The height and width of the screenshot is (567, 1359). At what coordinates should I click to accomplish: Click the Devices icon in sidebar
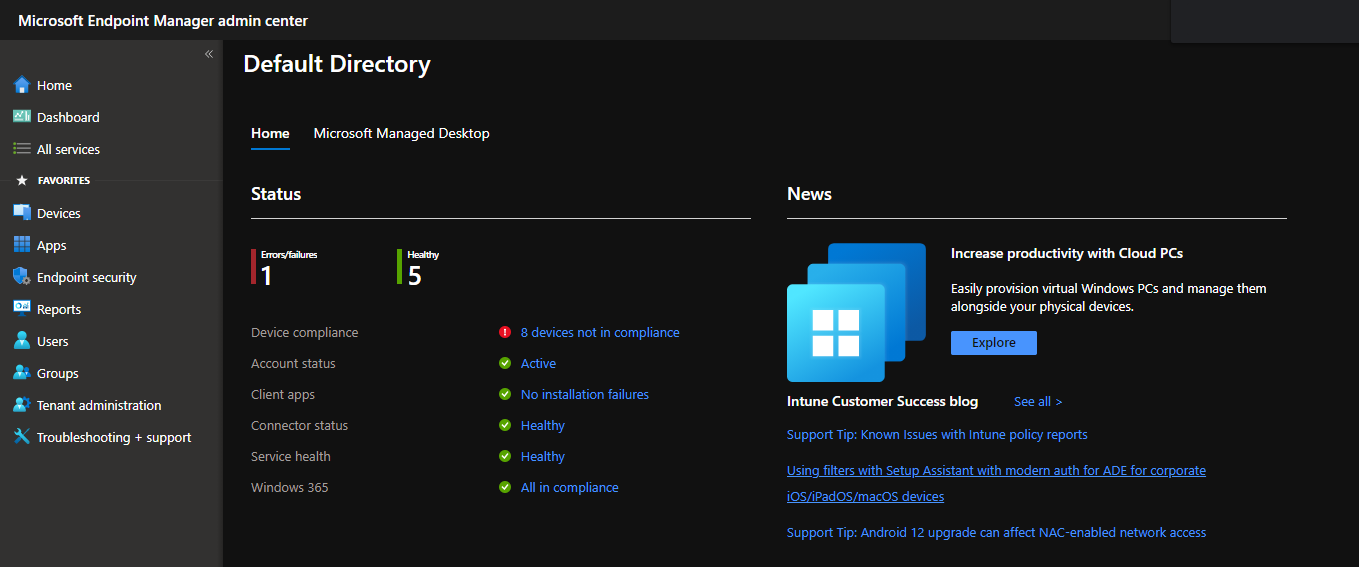point(22,213)
